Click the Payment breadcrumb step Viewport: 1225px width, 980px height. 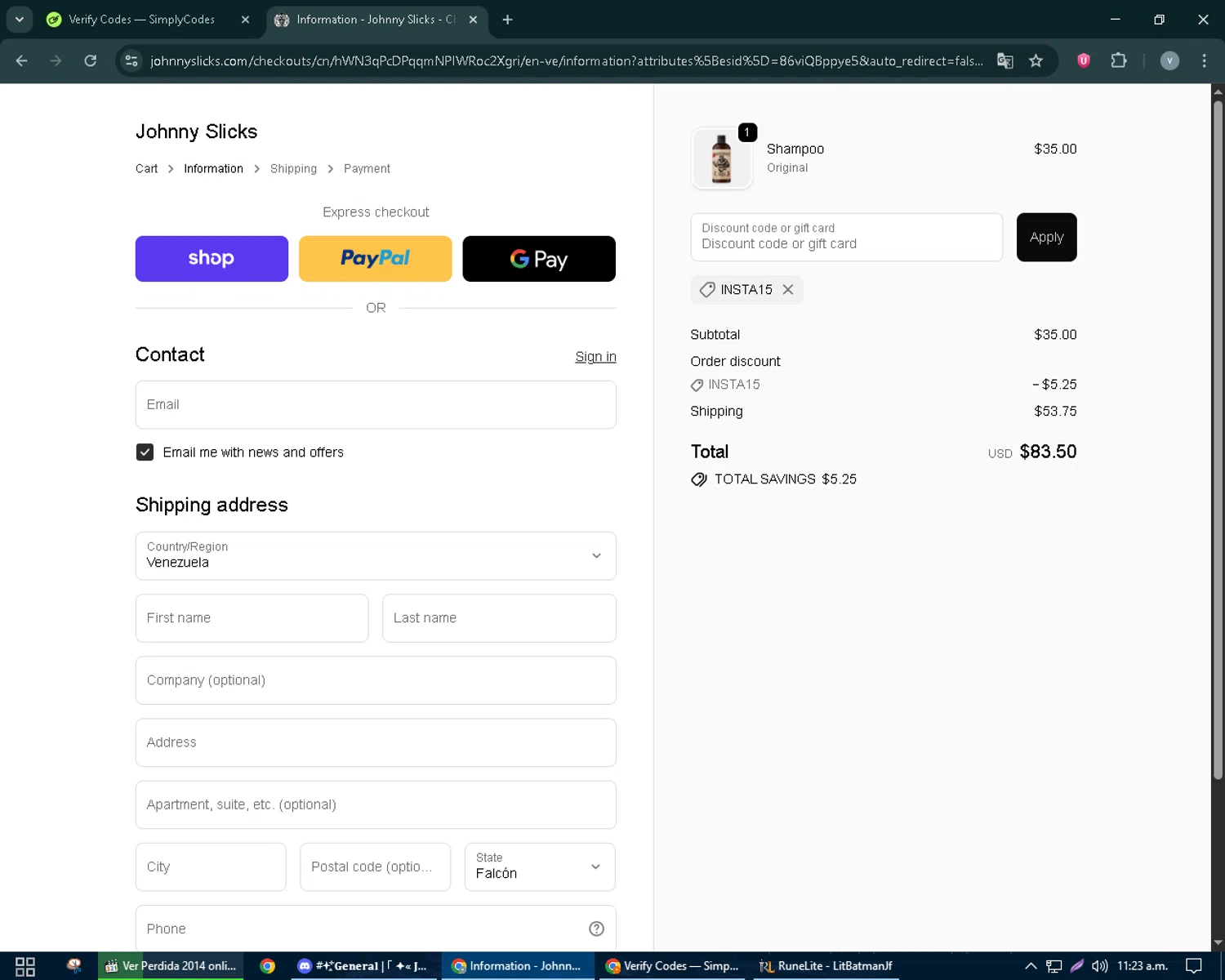pos(367,168)
